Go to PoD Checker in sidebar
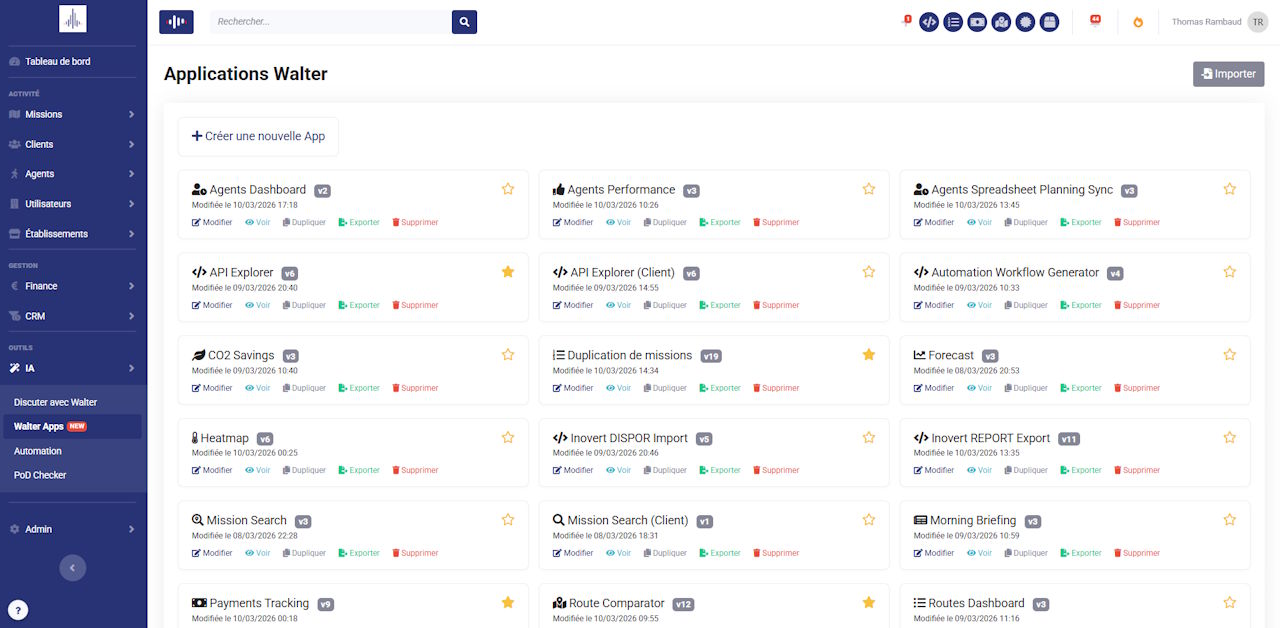Screen dimensions: 1280x628 (x=40, y=475)
